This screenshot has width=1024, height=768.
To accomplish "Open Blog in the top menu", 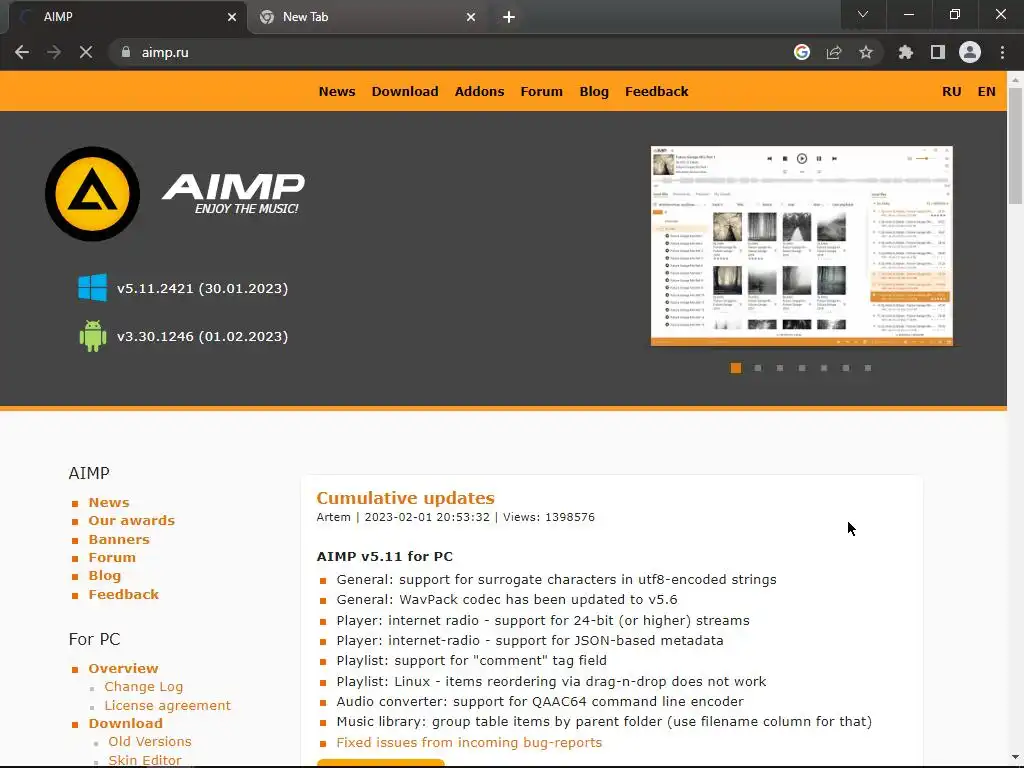I will 594,91.
